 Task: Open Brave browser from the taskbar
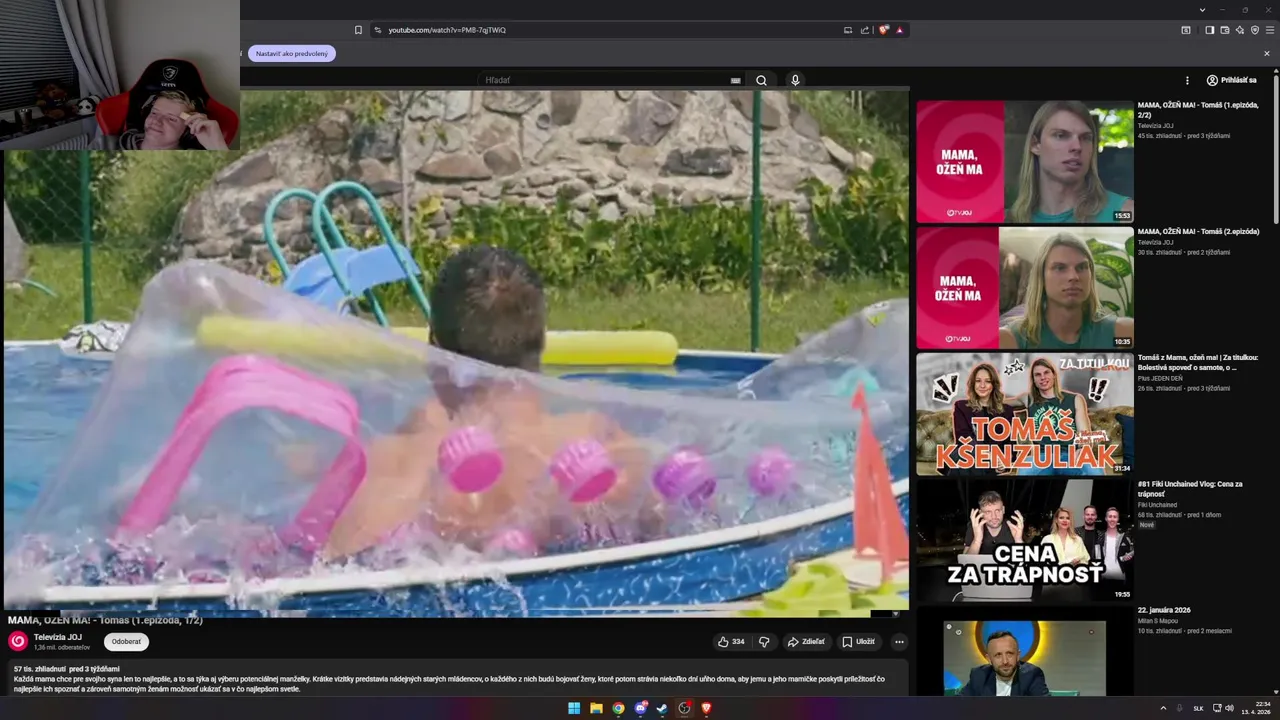click(706, 708)
